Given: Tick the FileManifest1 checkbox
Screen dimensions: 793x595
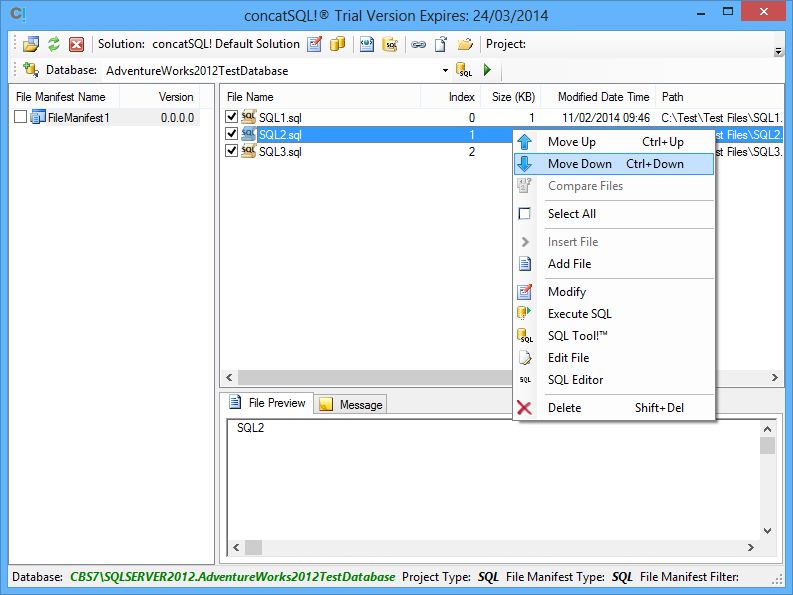Looking at the screenshot, I should coord(21,117).
